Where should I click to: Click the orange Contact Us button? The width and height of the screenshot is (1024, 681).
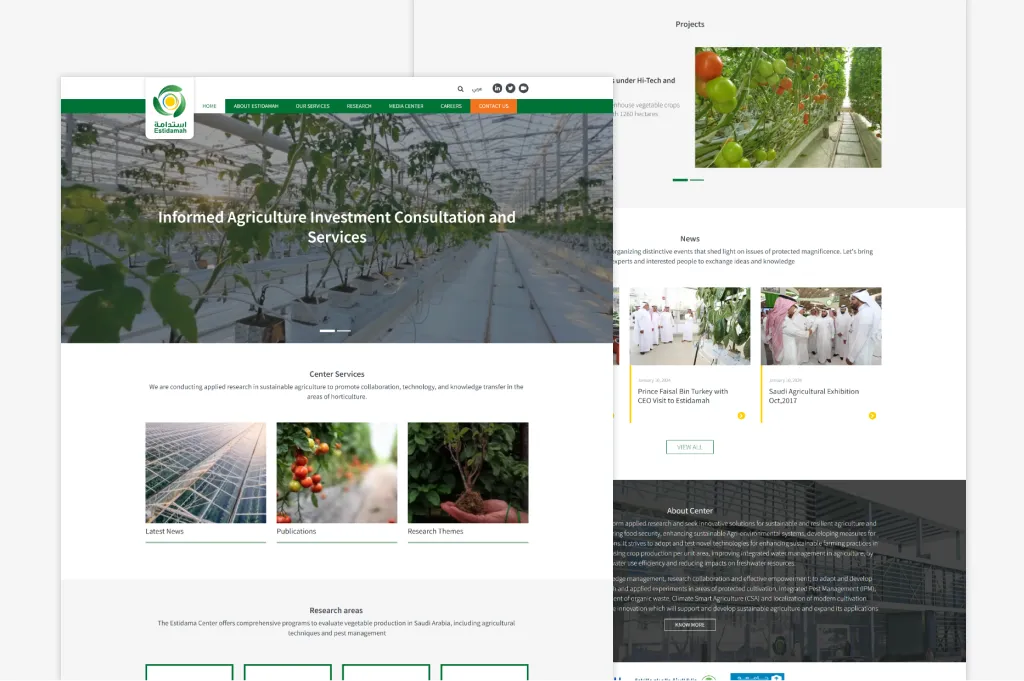(493, 106)
